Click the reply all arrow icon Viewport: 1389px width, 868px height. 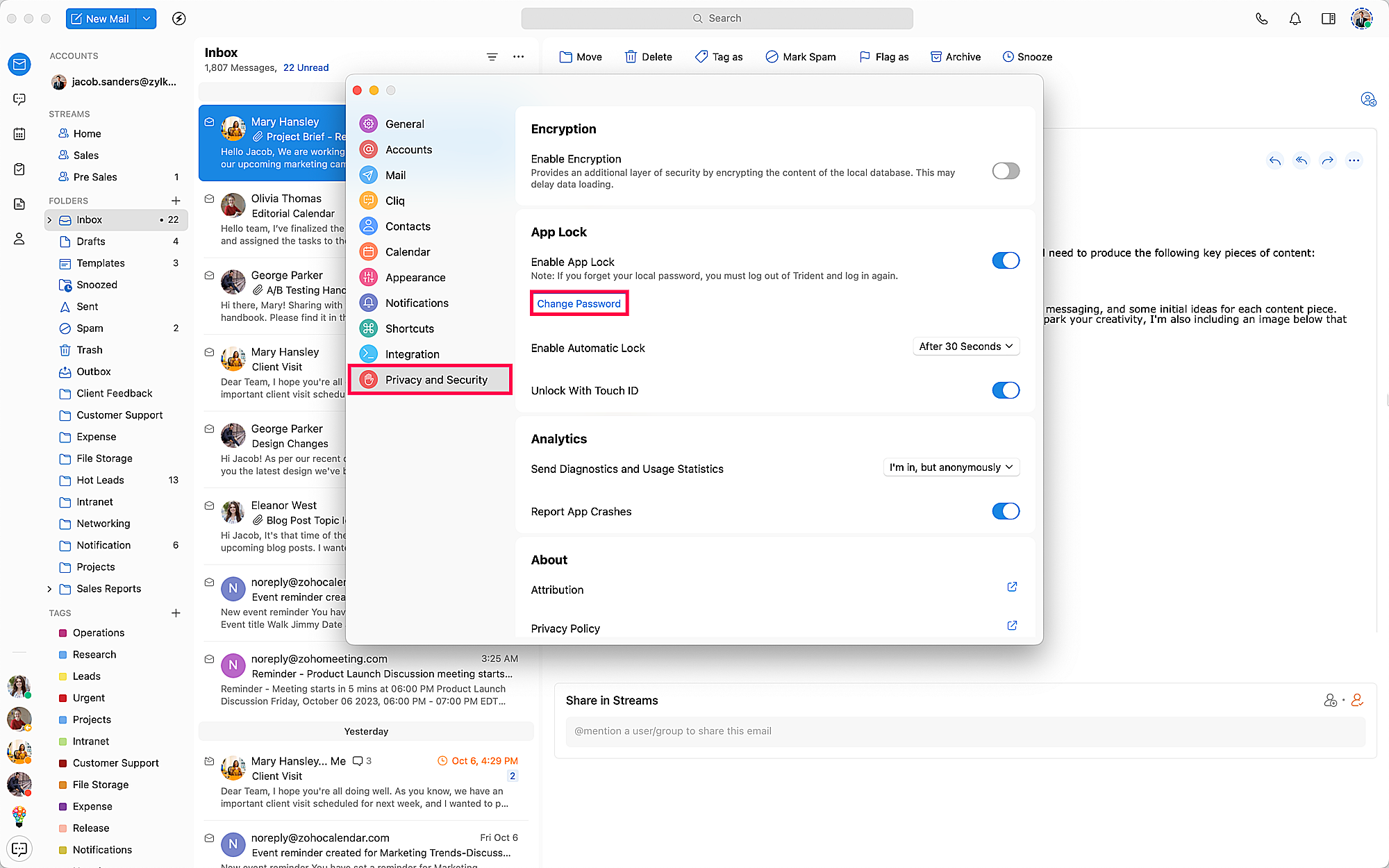(x=1301, y=160)
